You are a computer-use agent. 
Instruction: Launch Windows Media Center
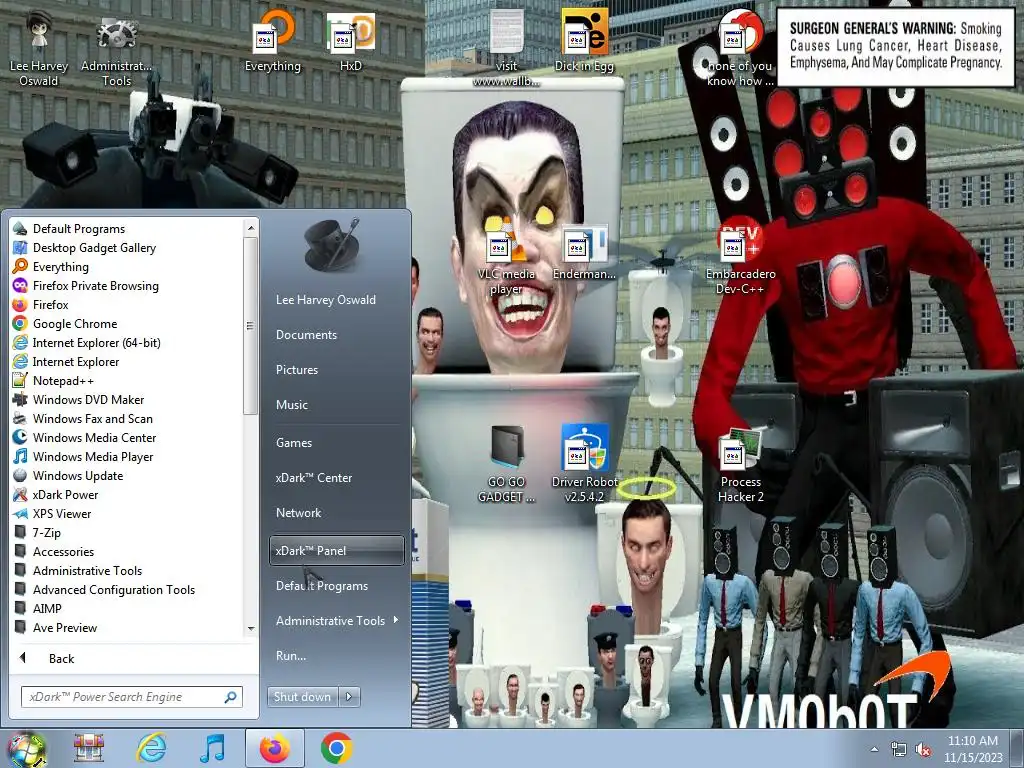pyautogui.click(x=94, y=437)
